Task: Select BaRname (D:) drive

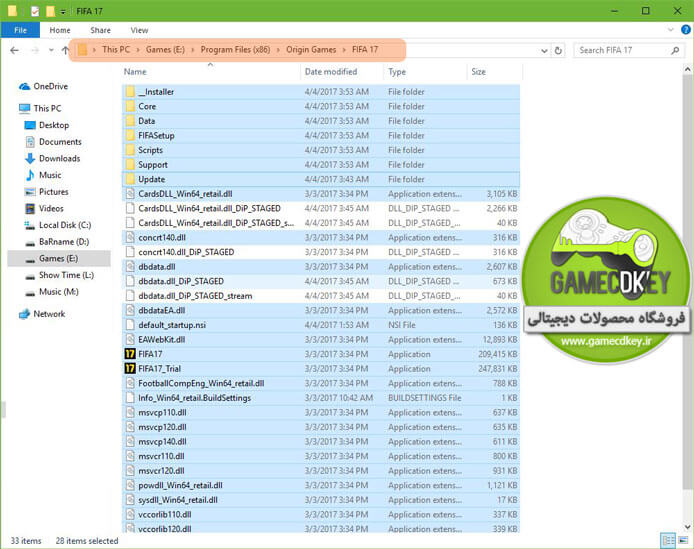Action: pos(57,242)
